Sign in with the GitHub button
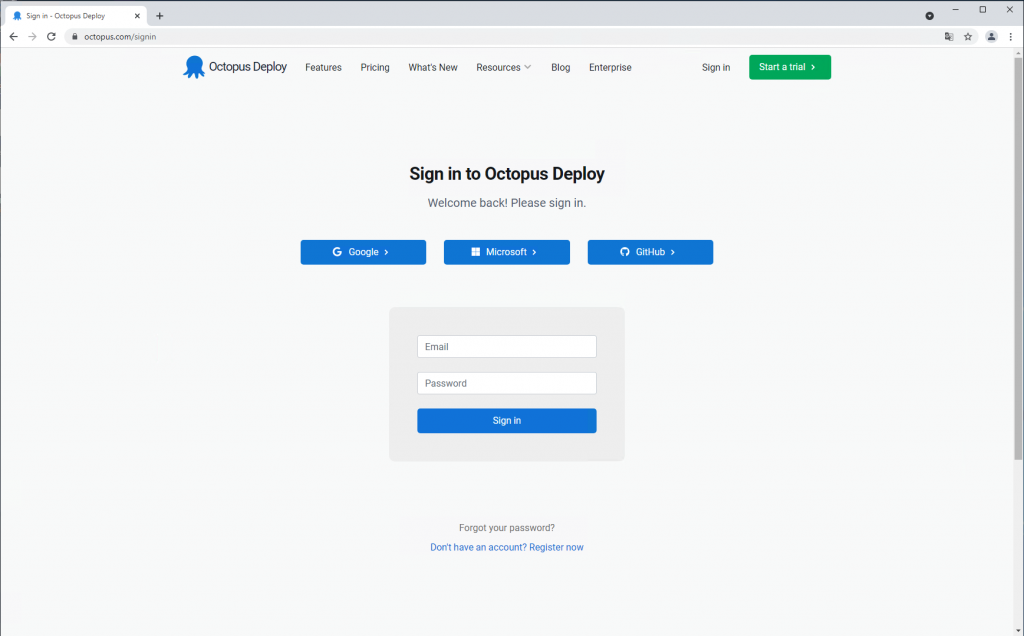Viewport: 1024px width, 636px height. point(650,252)
